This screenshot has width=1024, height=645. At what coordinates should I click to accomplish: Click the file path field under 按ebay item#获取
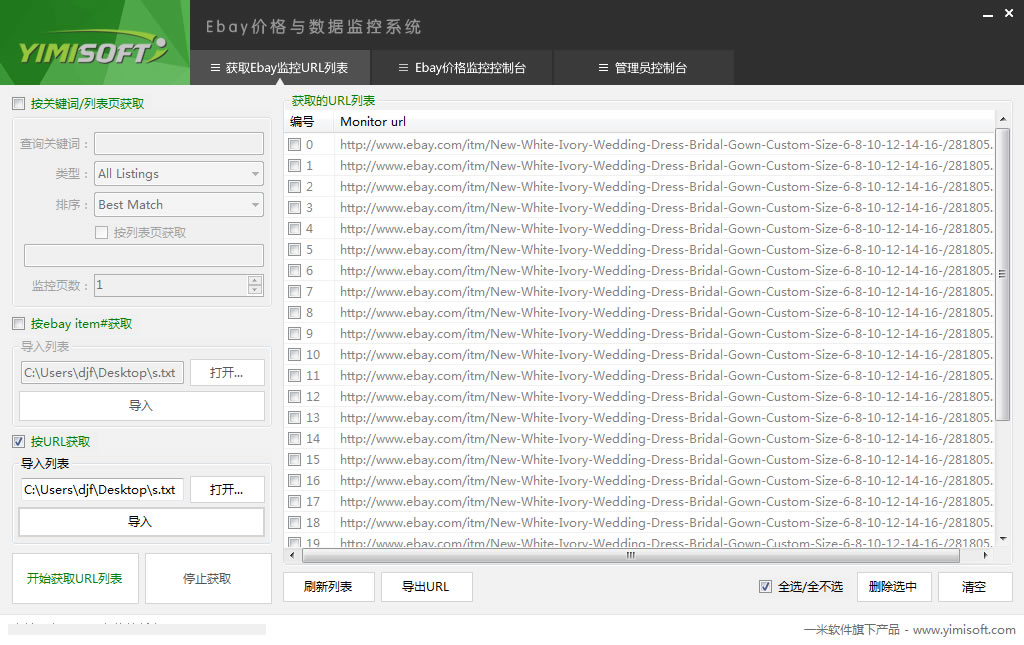point(102,373)
